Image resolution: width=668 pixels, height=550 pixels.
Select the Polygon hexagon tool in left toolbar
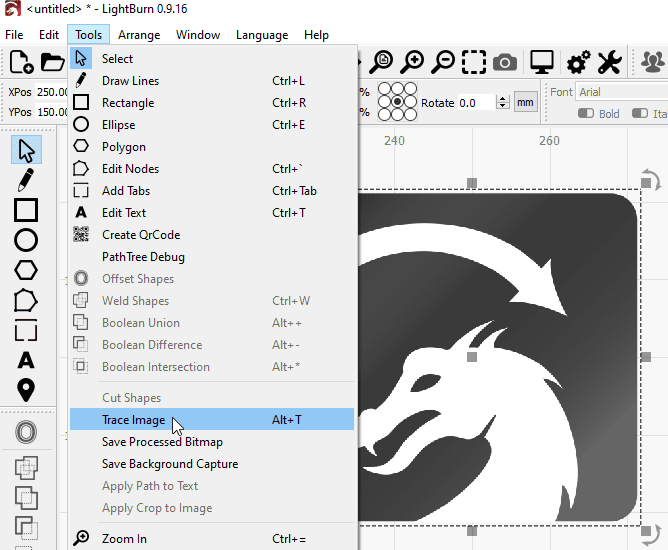pos(26,270)
